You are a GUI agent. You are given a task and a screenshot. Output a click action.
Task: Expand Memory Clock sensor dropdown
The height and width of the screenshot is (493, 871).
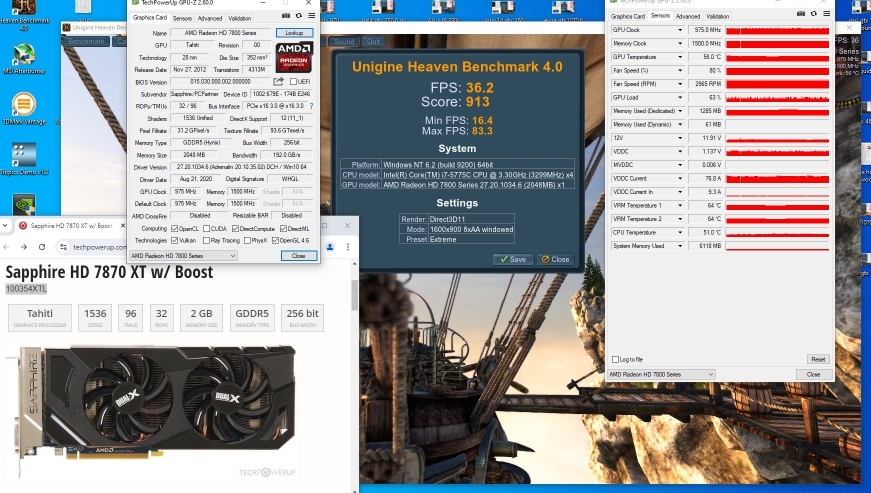click(680, 43)
